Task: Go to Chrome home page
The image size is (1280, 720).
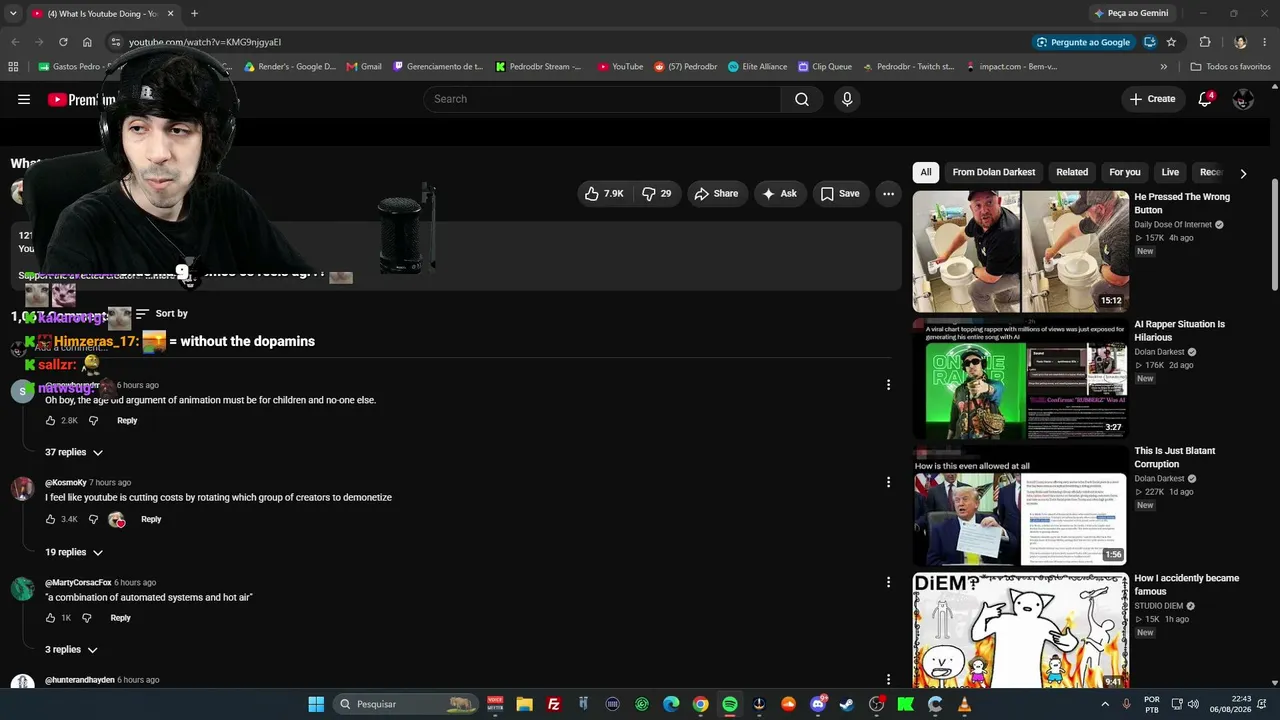Action: pyautogui.click(x=87, y=42)
